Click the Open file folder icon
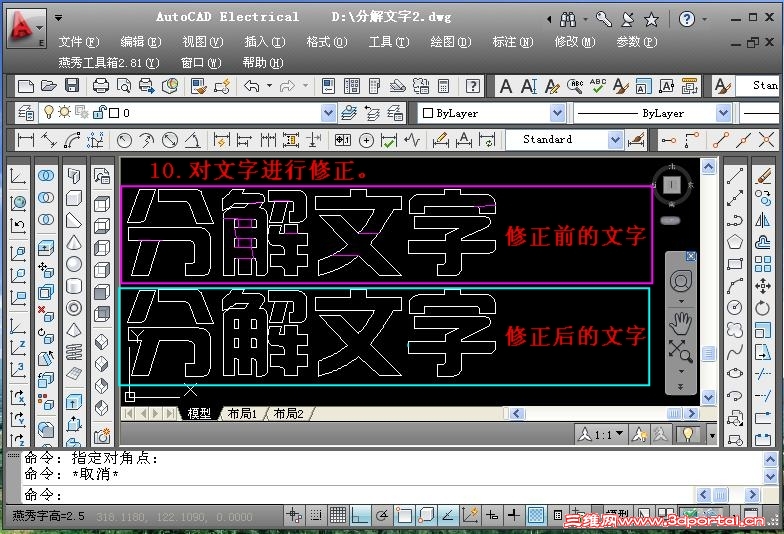 coord(48,86)
